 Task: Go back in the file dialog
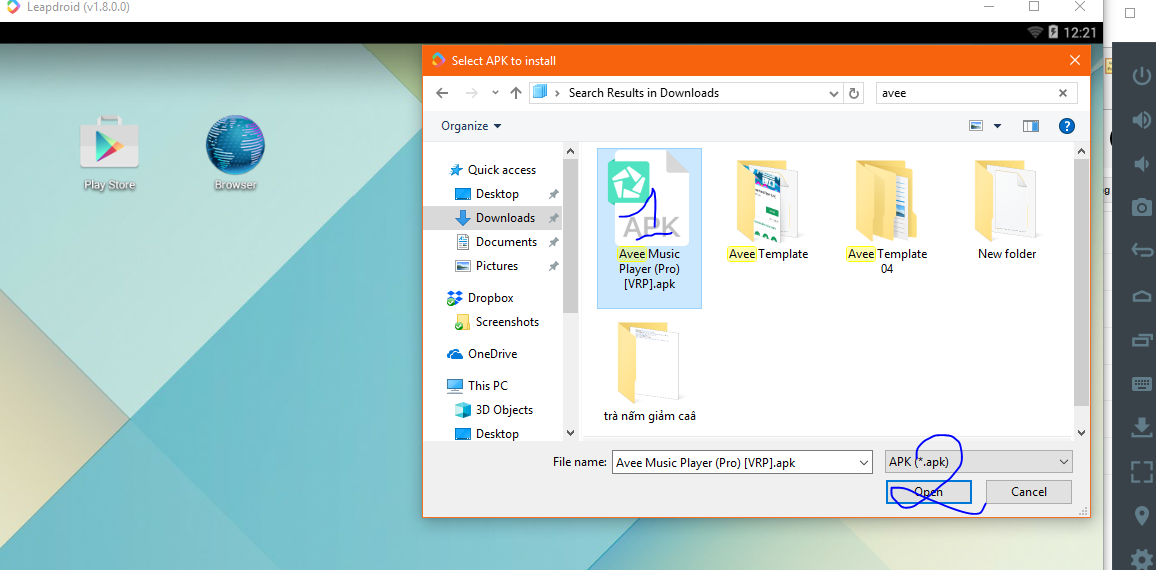(x=442, y=93)
